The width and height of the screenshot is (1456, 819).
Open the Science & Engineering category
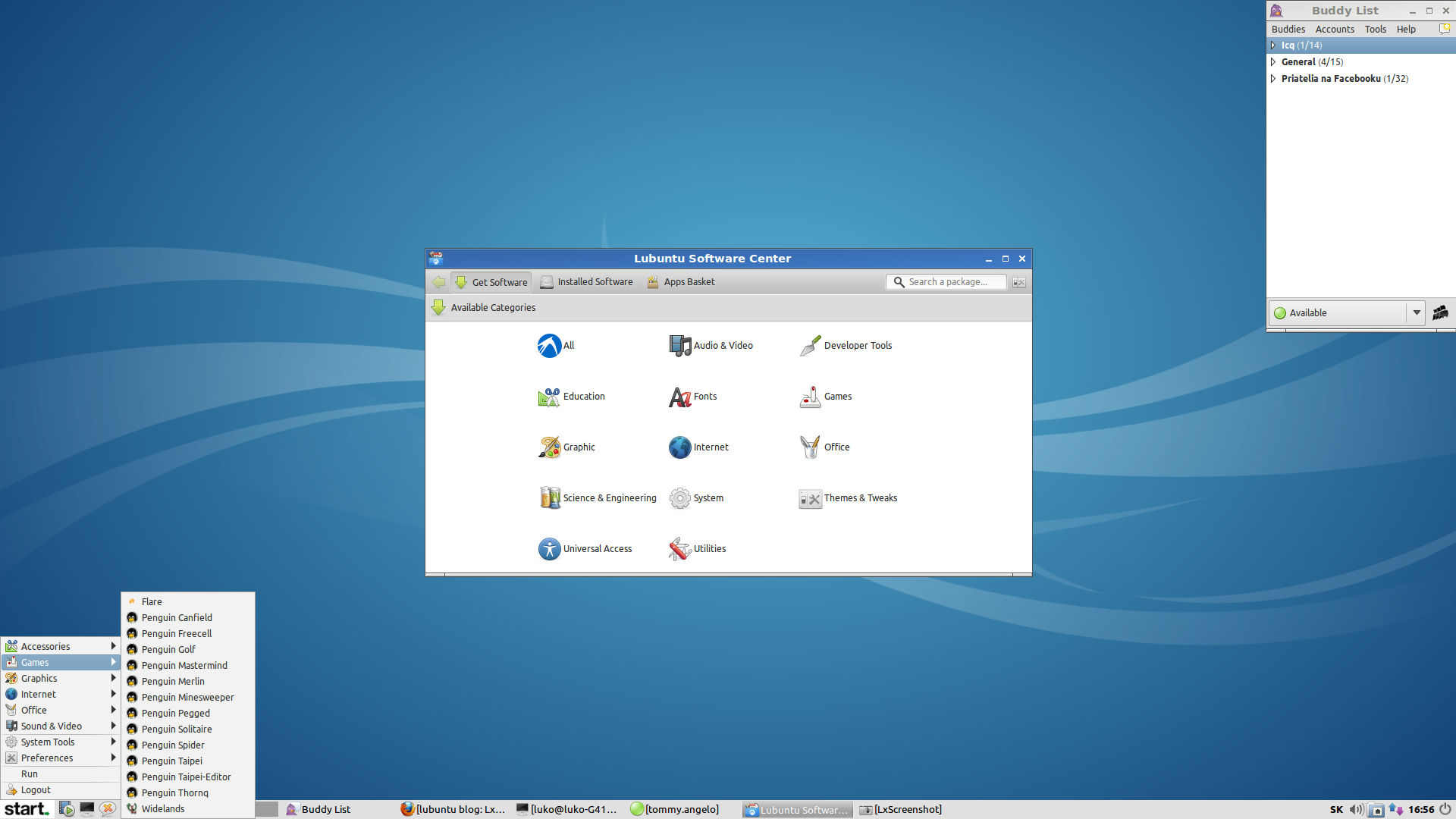(x=598, y=498)
